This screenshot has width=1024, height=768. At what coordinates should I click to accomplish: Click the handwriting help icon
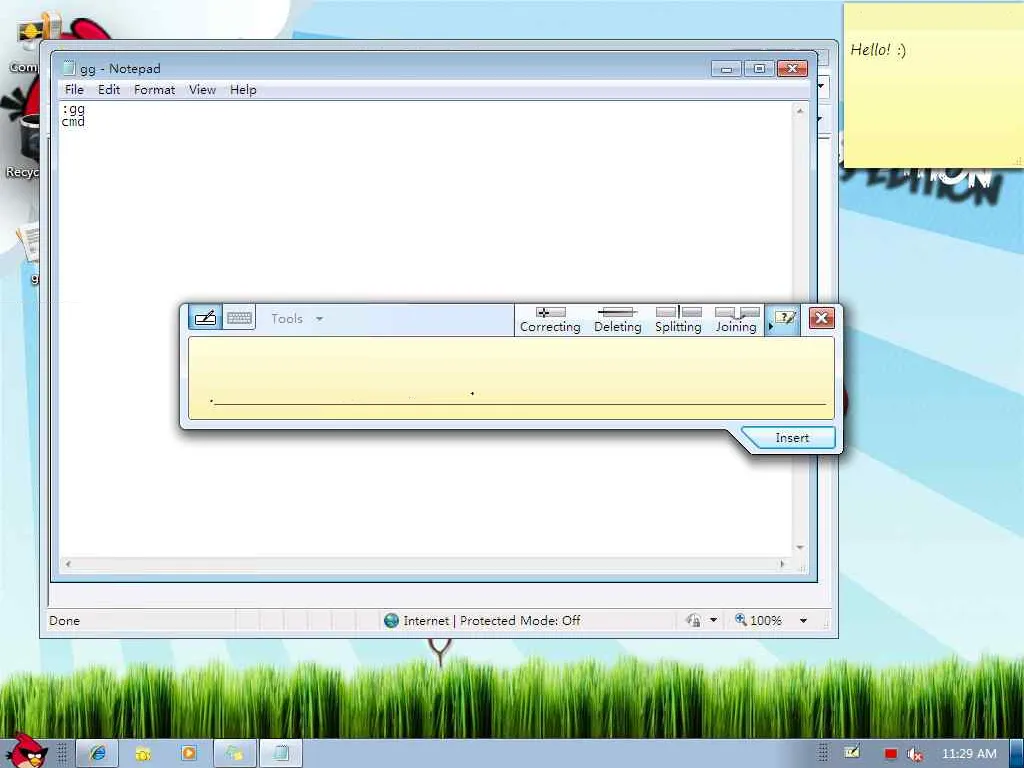[784, 319]
